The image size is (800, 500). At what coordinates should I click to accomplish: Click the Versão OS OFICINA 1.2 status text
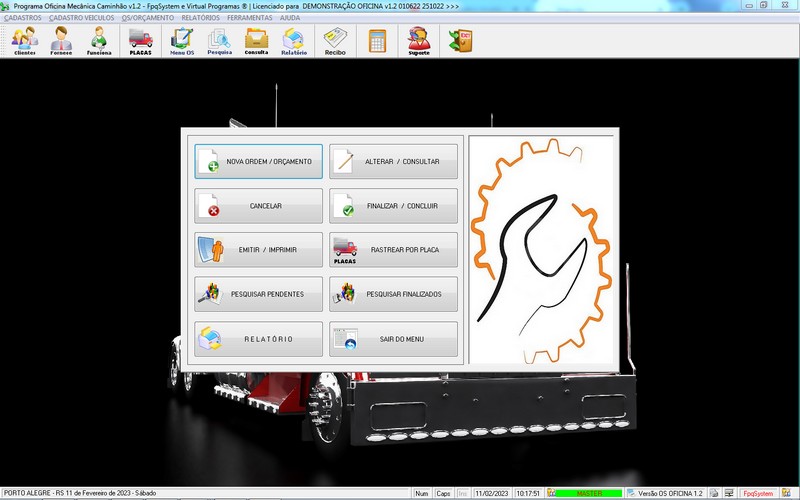[670, 493]
